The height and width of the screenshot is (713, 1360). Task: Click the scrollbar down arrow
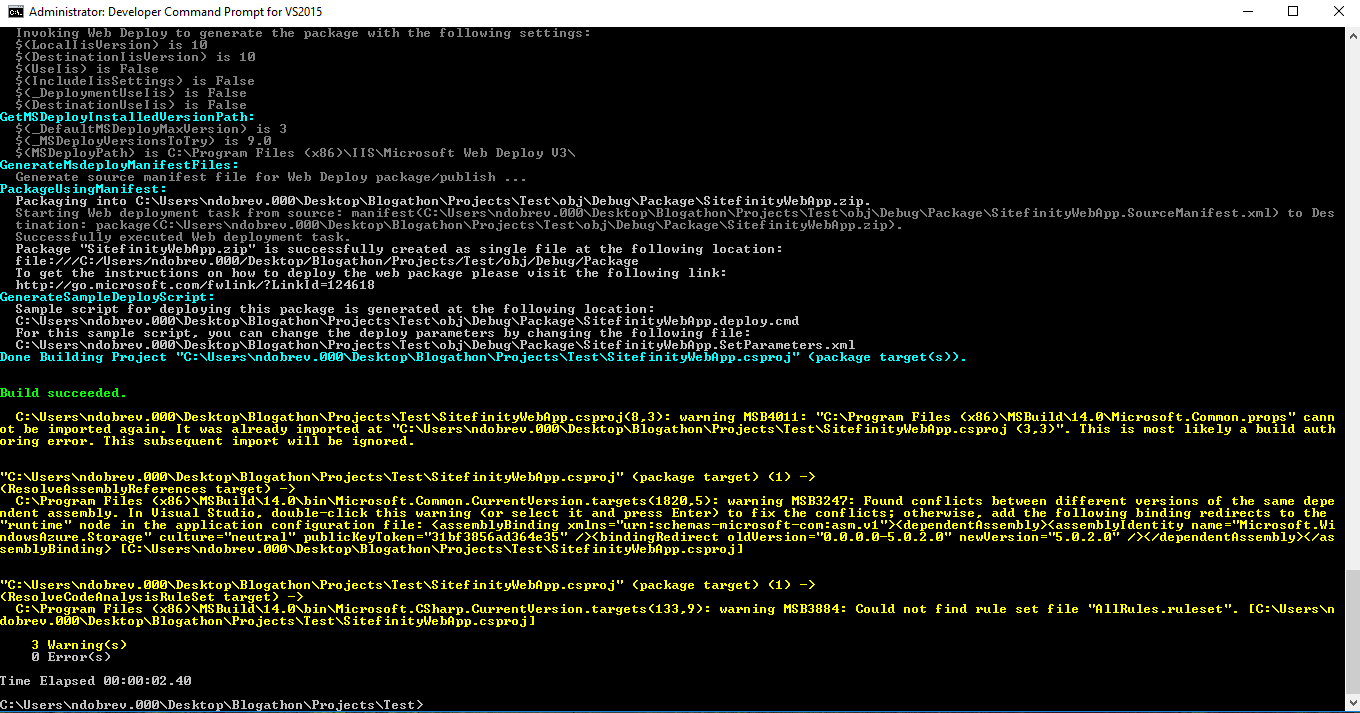tap(1351, 704)
